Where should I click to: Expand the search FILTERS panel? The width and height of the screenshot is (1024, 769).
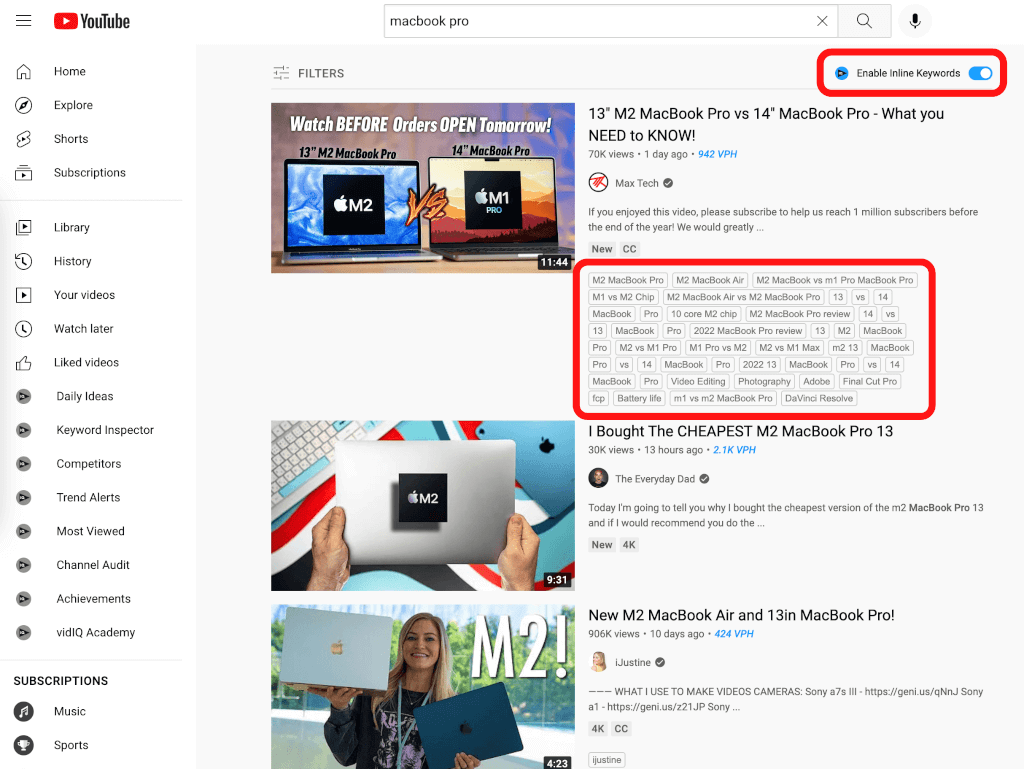click(308, 73)
